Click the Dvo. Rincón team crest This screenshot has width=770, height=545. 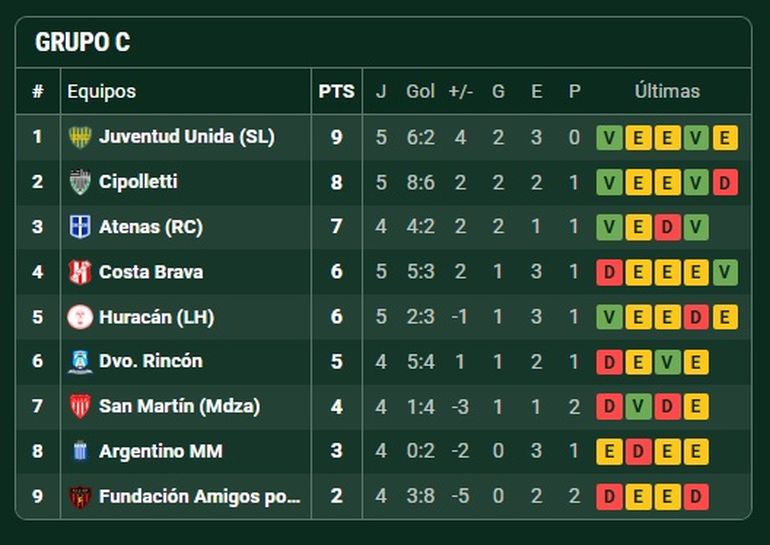[x=80, y=361]
